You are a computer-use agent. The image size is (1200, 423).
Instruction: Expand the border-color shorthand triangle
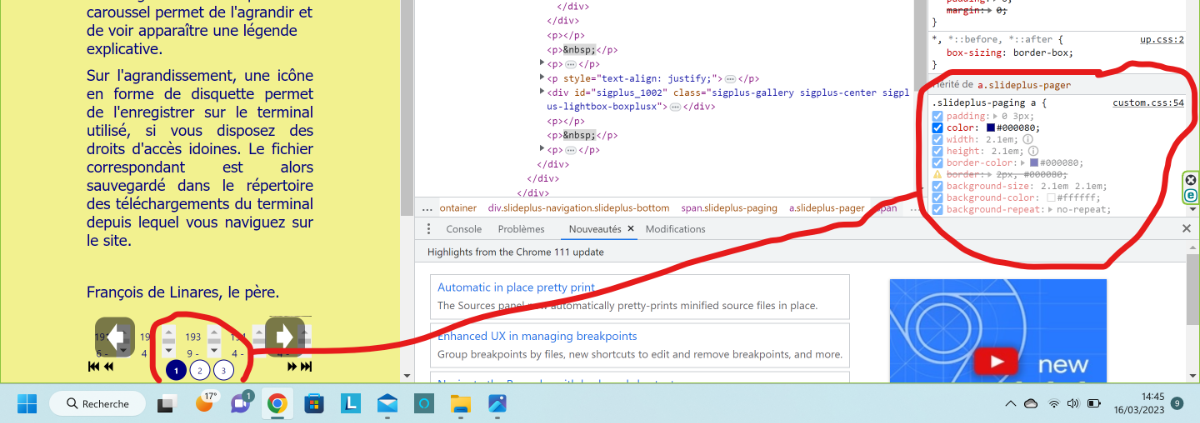[x=1022, y=163]
